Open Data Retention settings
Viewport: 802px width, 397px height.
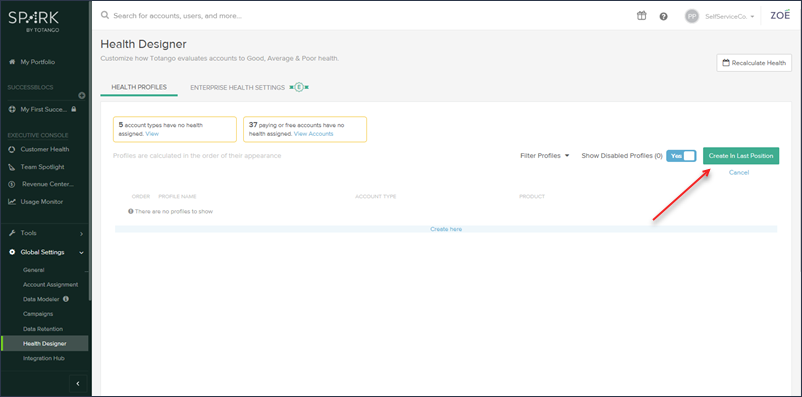[43, 329]
